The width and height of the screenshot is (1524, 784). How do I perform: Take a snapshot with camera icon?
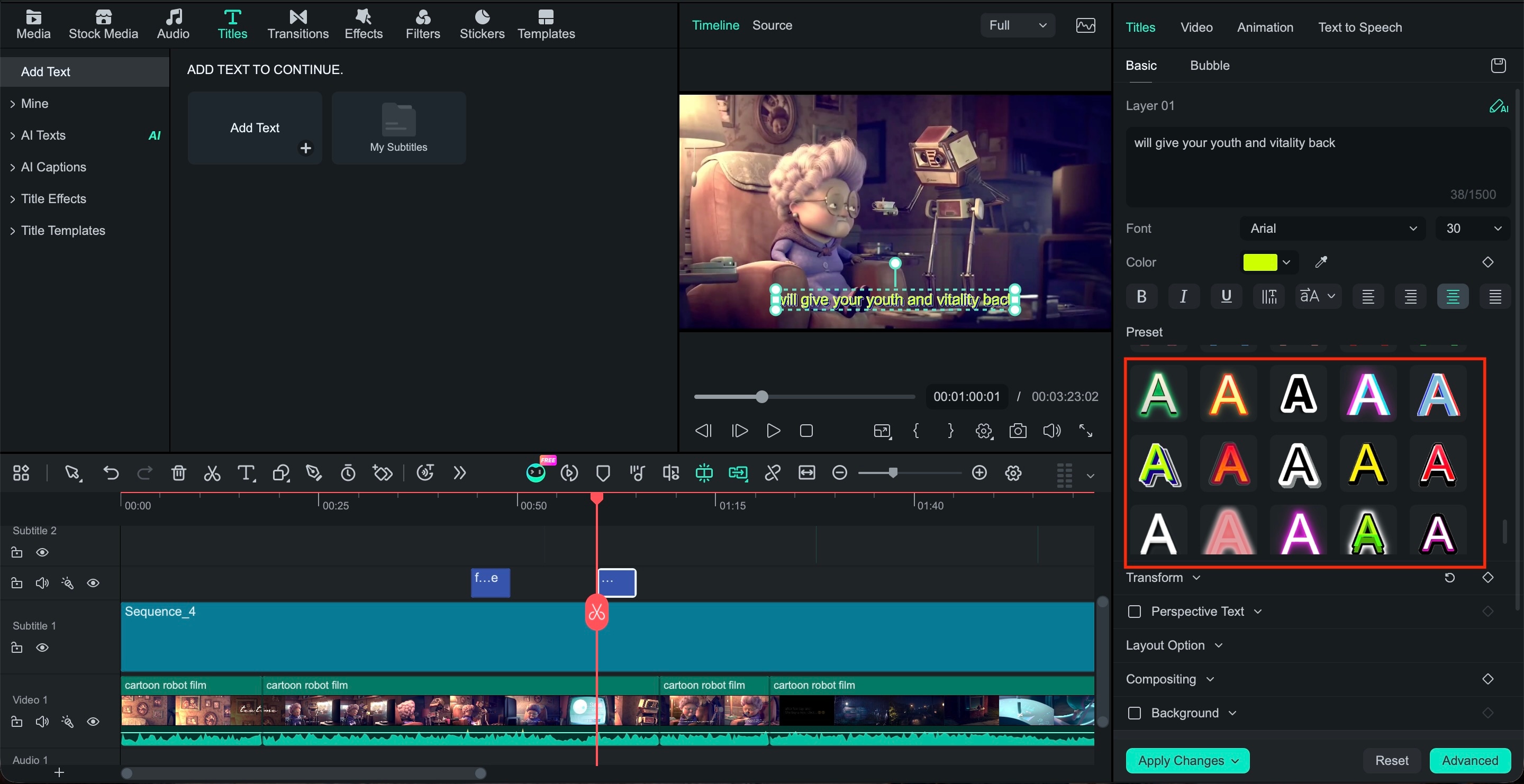pos(1018,431)
